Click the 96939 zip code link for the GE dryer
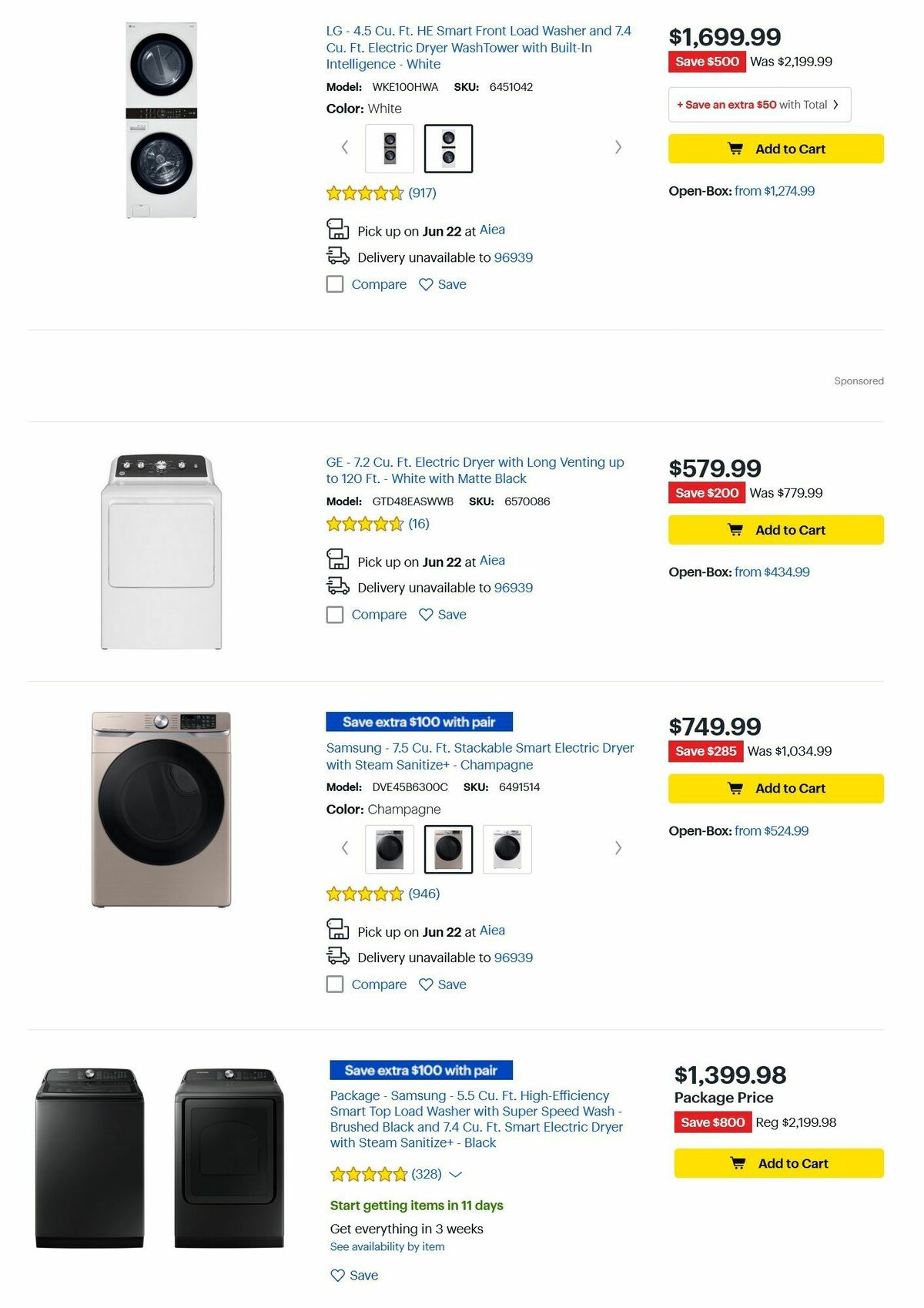 pos(512,587)
